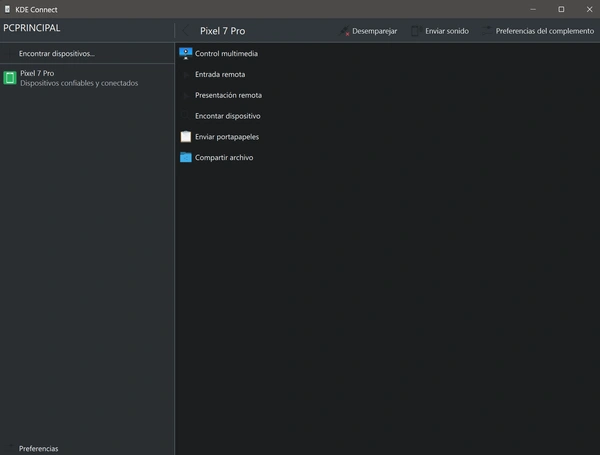Maximize the KDE Connect window
Viewport: 600px width, 455px height.
tap(561, 9)
